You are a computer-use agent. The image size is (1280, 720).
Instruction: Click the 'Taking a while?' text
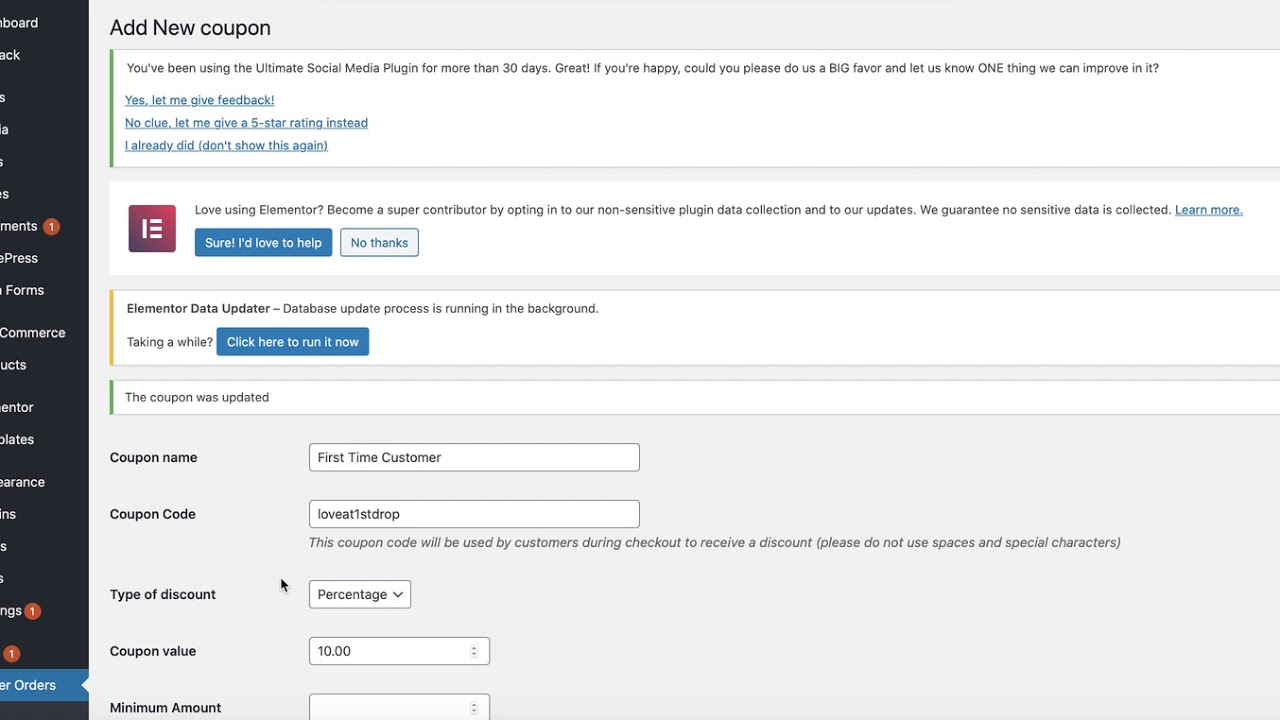coord(170,342)
